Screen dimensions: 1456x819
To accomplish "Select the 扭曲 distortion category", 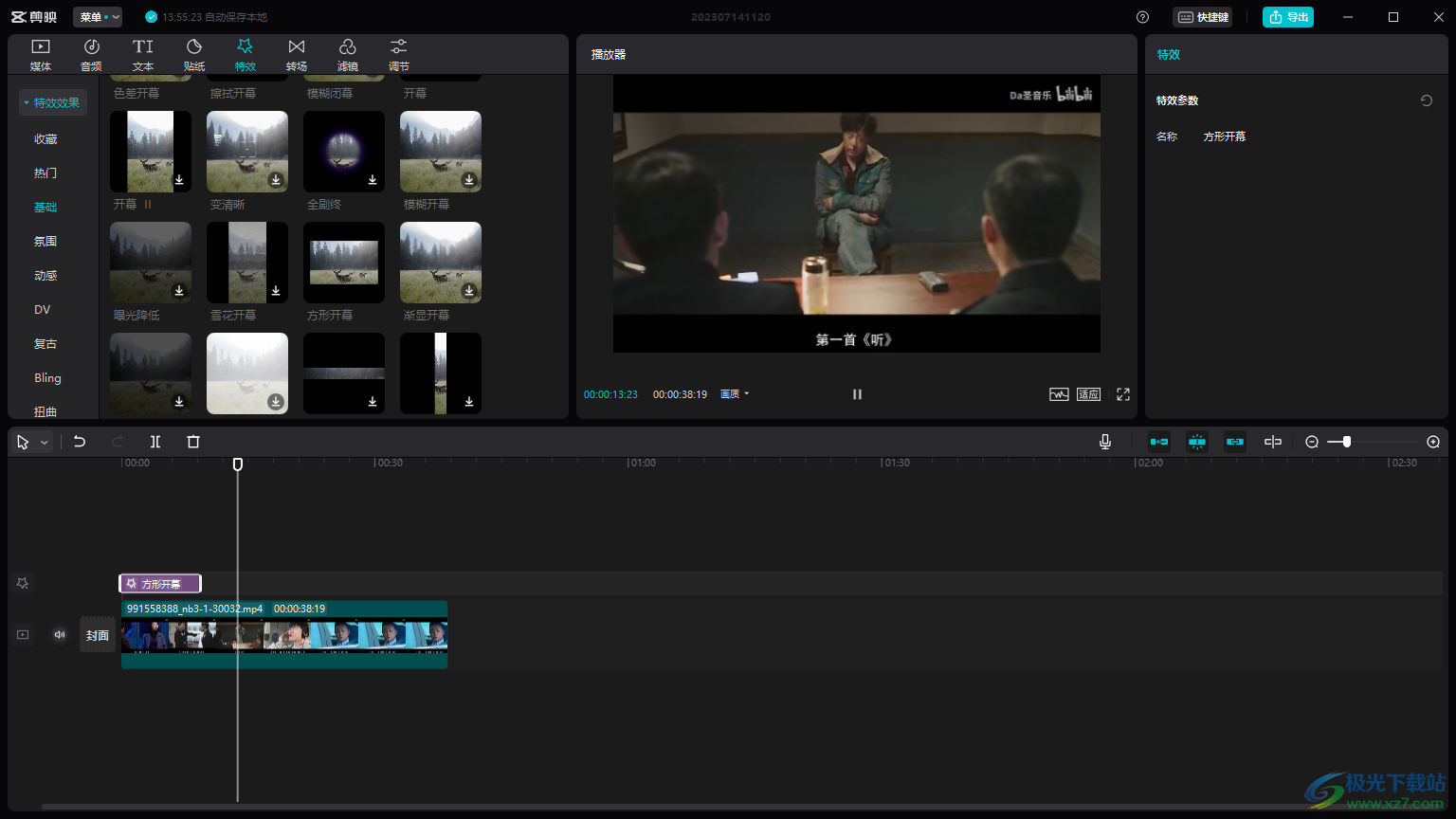I will (x=45, y=411).
